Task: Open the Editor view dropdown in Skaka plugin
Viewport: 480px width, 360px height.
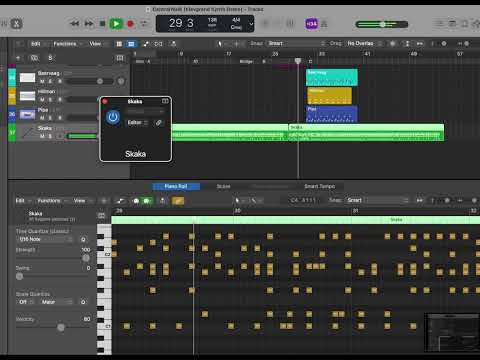Action: pos(137,123)
